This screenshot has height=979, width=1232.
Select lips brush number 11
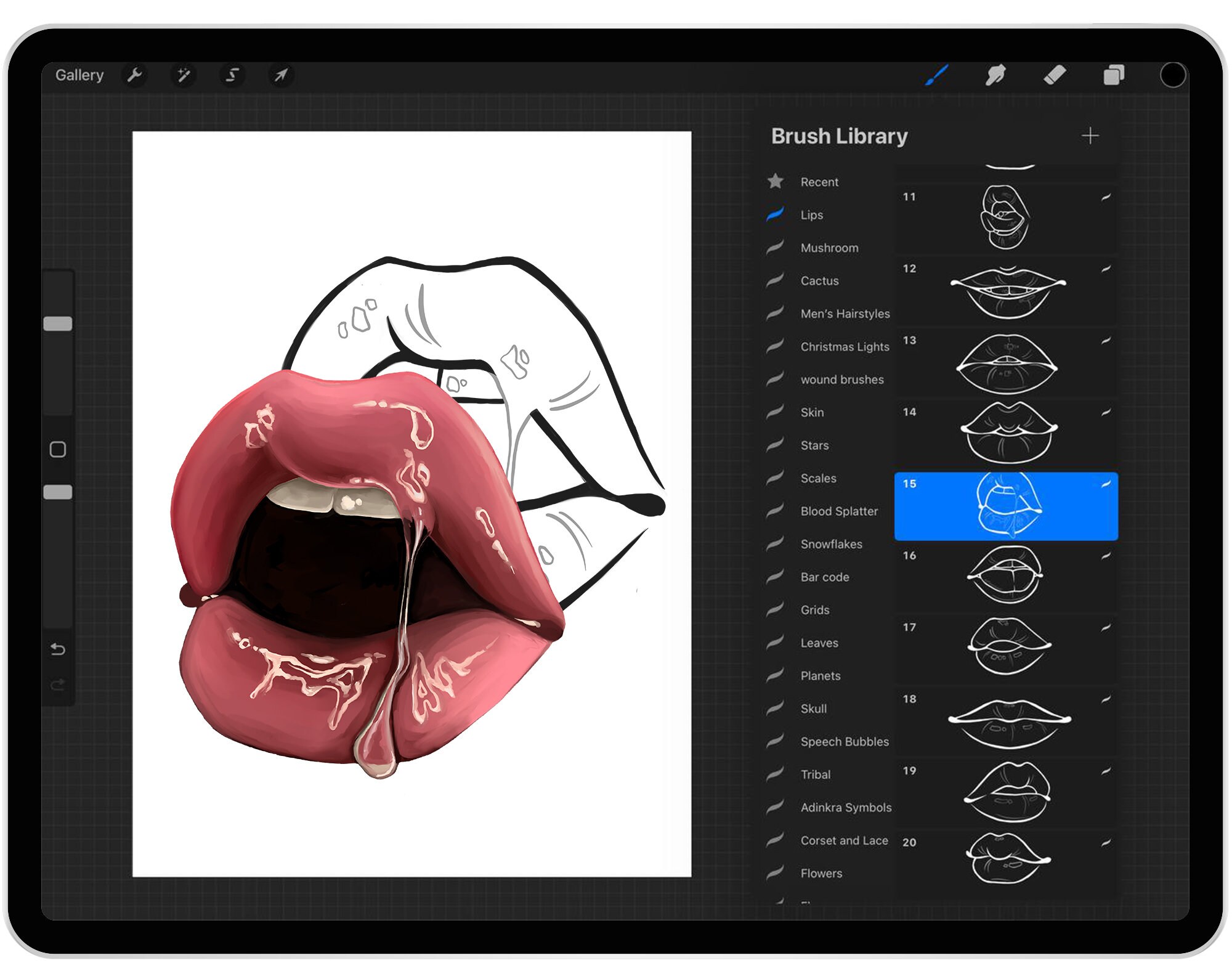tap(1006, 219)
